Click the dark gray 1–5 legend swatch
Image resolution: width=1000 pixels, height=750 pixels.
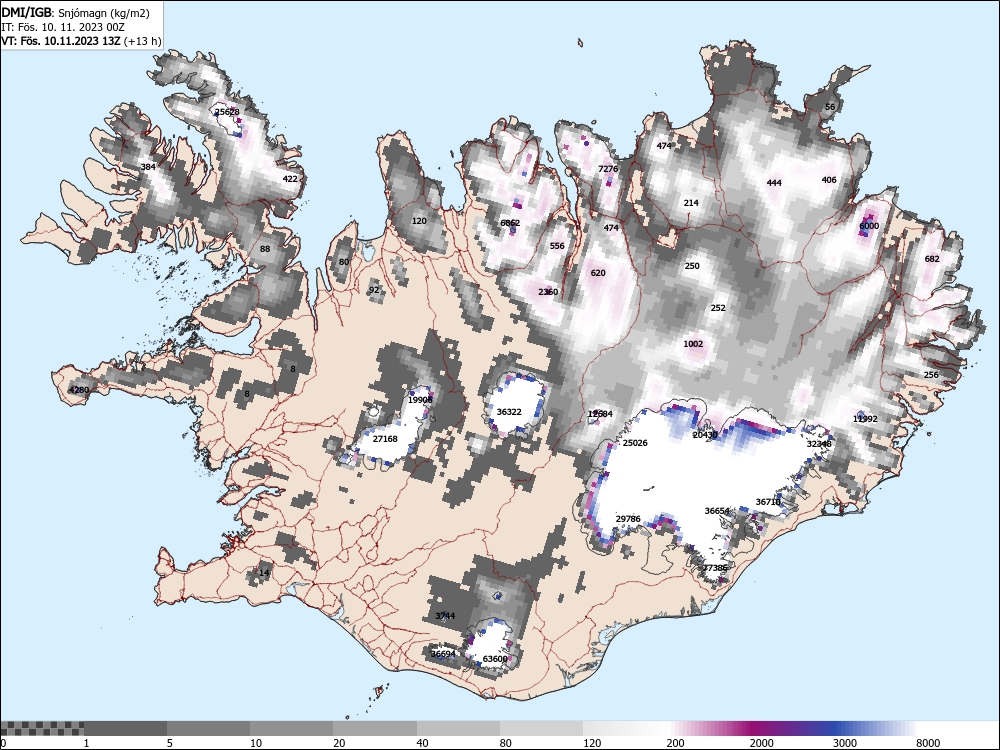click(x=125, y=728)
